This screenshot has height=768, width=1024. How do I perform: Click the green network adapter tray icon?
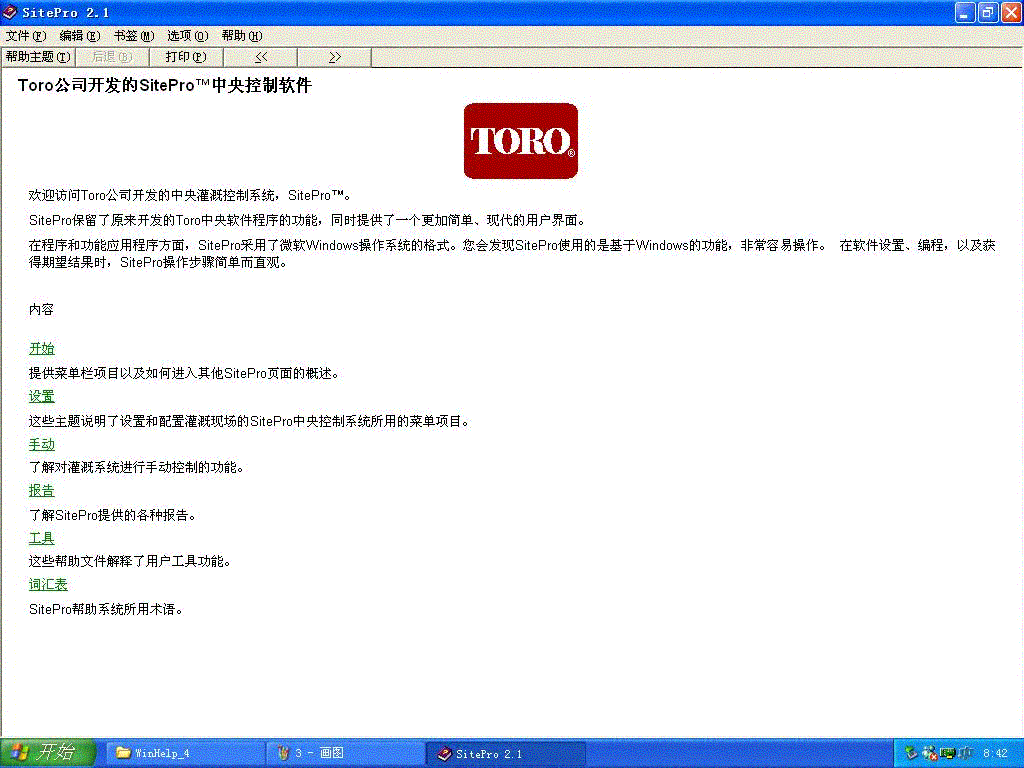click(x=947, y=752)
